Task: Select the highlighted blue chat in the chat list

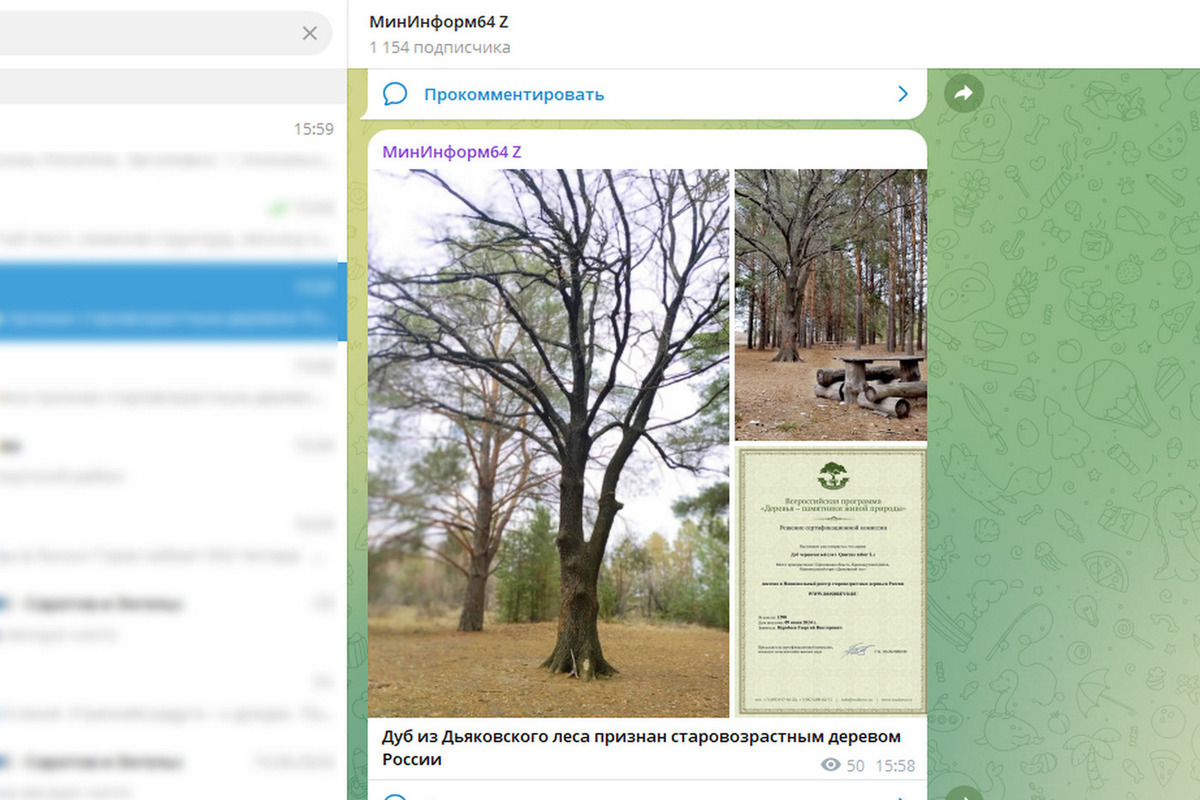Action: point(174,302)
